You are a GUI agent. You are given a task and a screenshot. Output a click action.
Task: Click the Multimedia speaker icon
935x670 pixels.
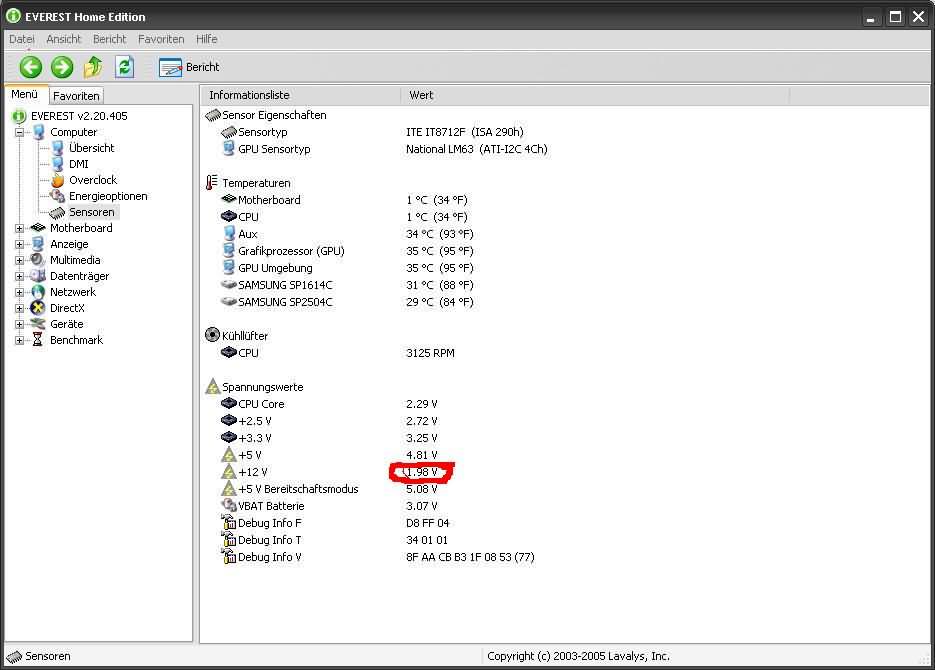(x=38, y=260)
